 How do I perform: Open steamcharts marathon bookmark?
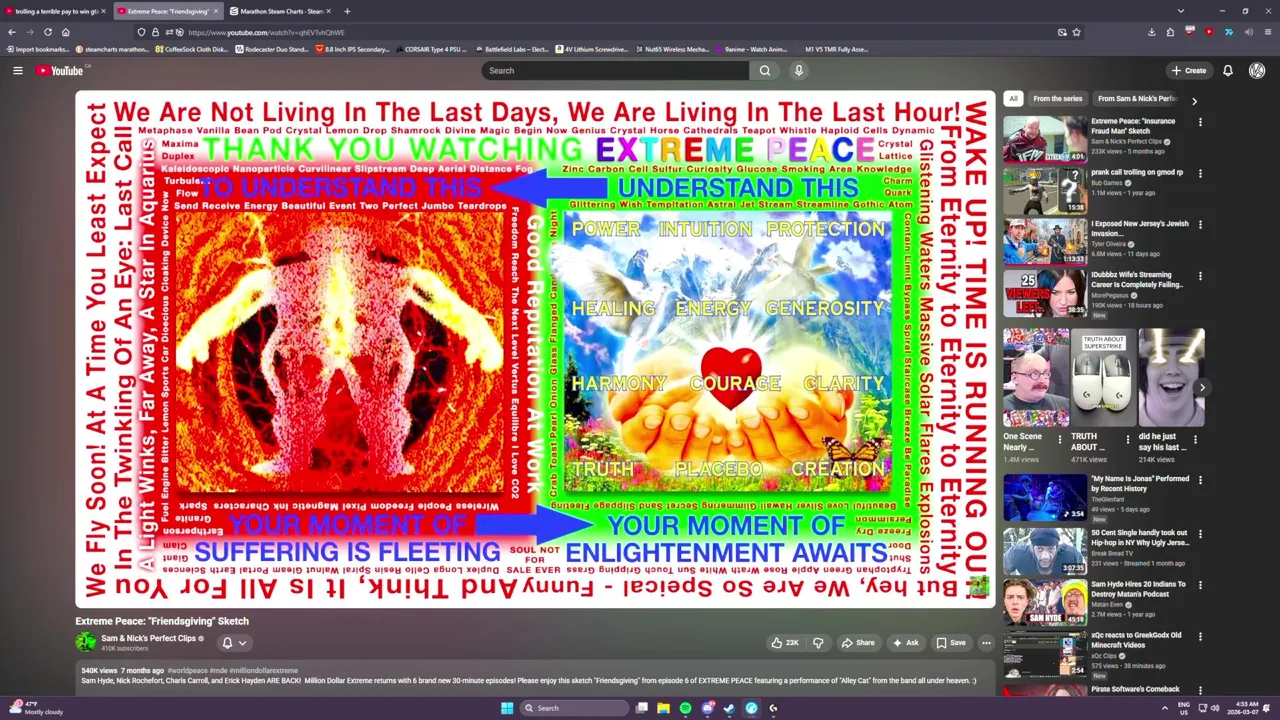(111, 49)
